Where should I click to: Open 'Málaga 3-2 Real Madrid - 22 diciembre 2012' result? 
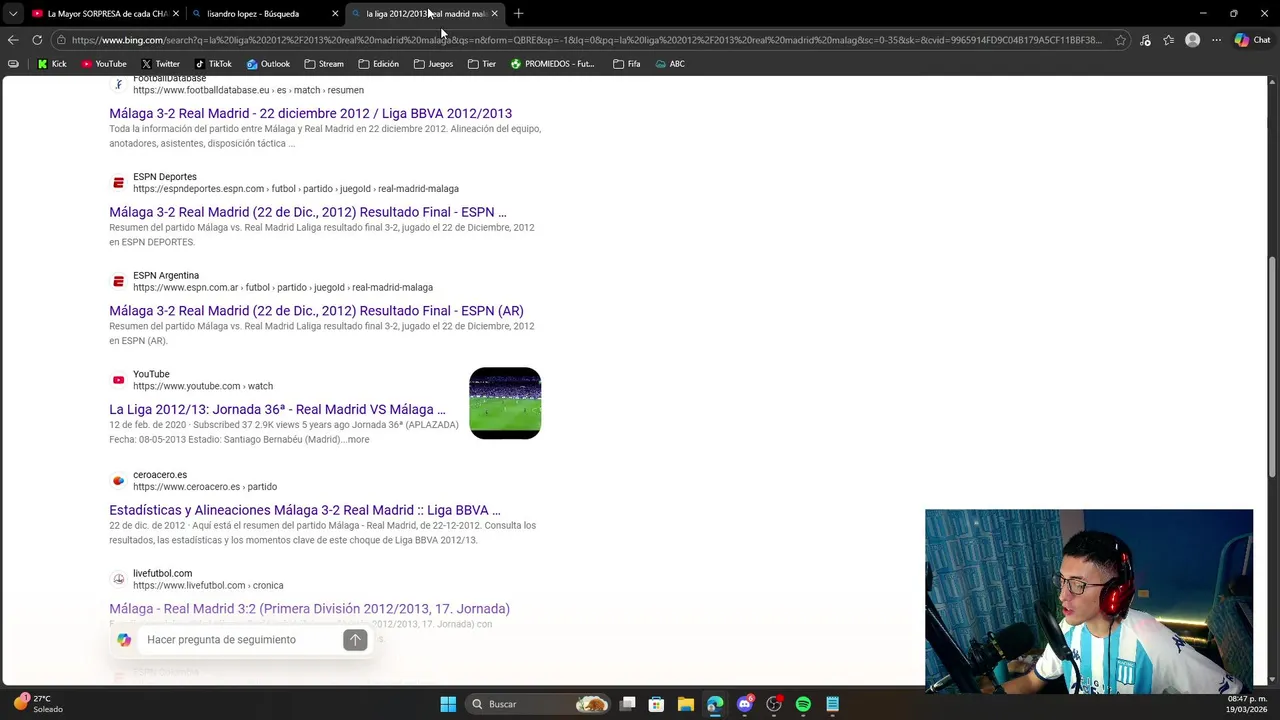pyautogui.click(x=310, y=113)
